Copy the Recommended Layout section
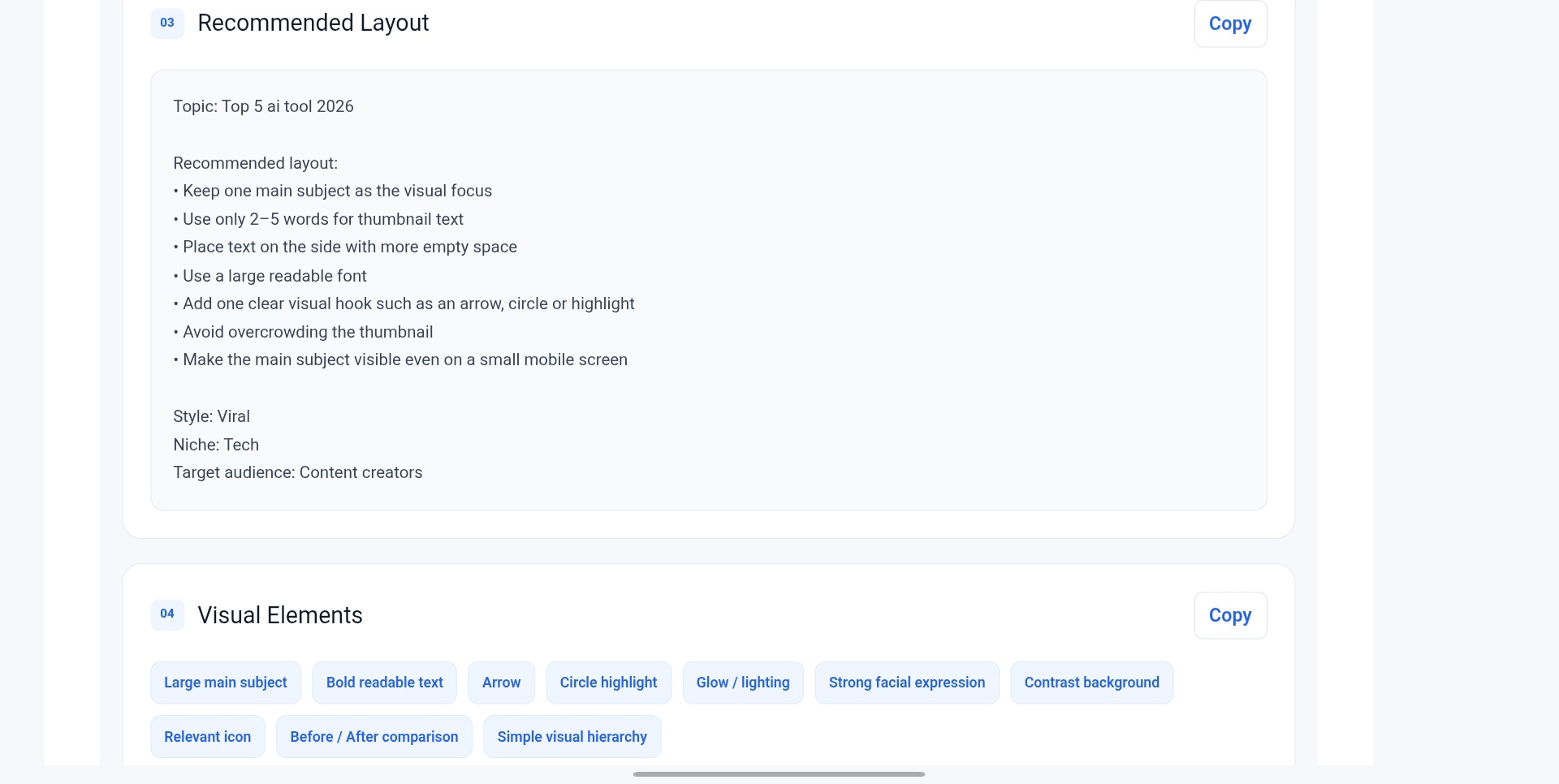1559x784 pixels. (x=1230, y=24)
